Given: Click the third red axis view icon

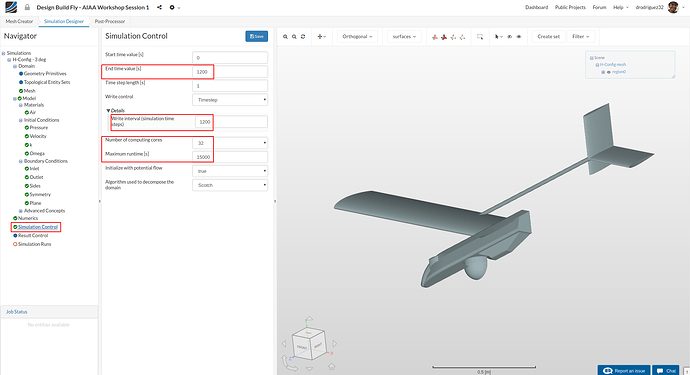Looking at the screenshot, I should pyautogui.click(x=453, y=37).
